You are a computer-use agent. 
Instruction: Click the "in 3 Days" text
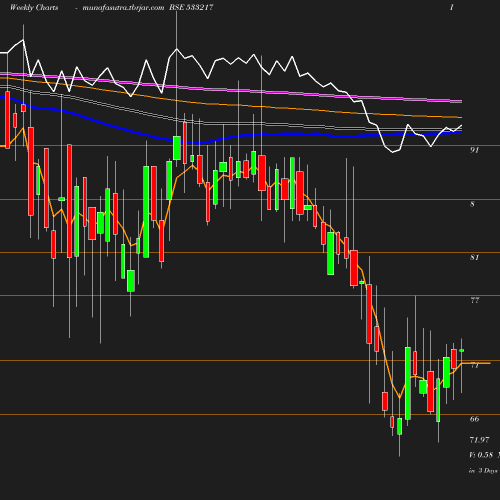[x=483, y=471]
